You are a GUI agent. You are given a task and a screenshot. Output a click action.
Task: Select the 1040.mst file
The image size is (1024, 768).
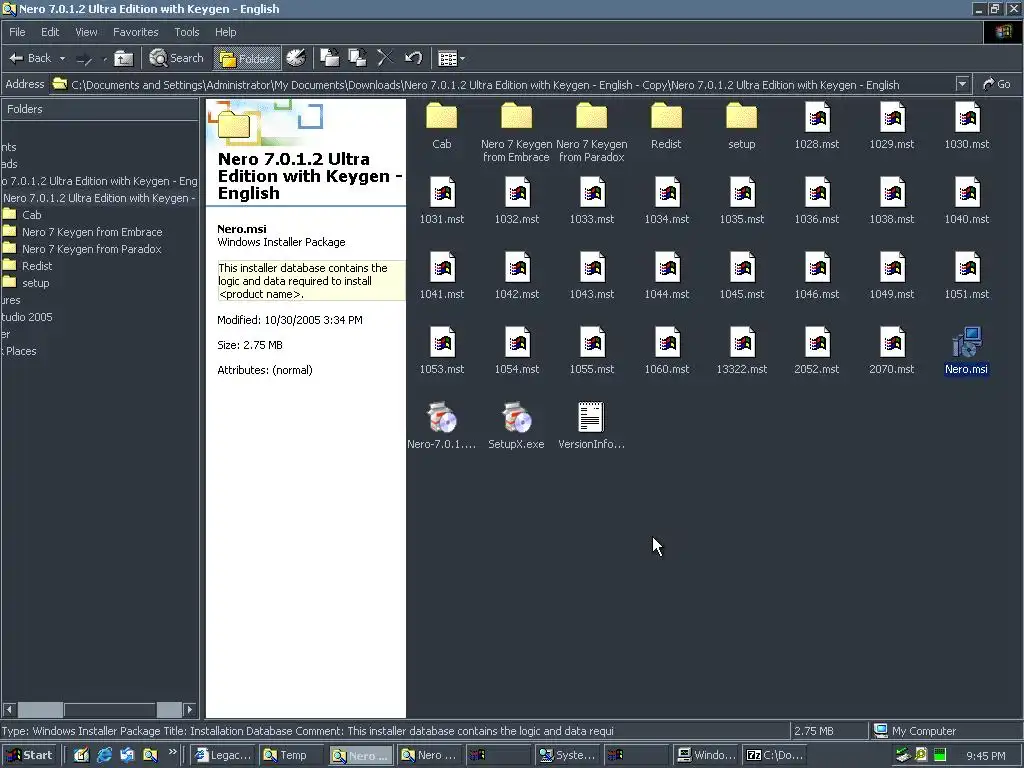[967, 202]
